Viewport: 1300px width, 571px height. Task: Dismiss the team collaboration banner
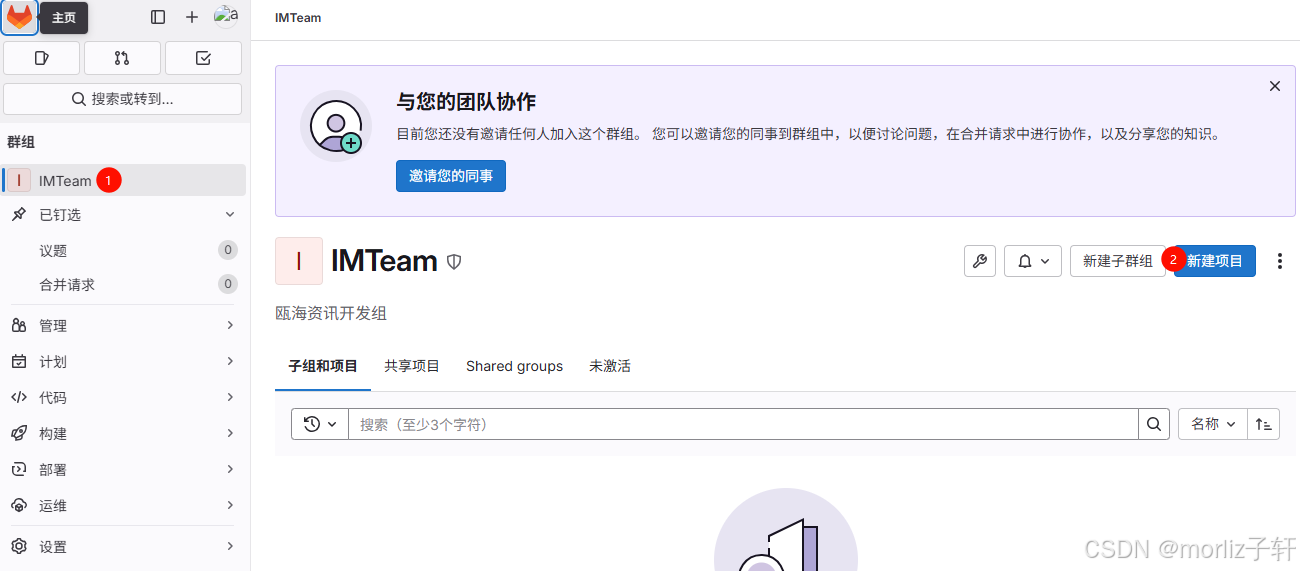point(1275,86)
